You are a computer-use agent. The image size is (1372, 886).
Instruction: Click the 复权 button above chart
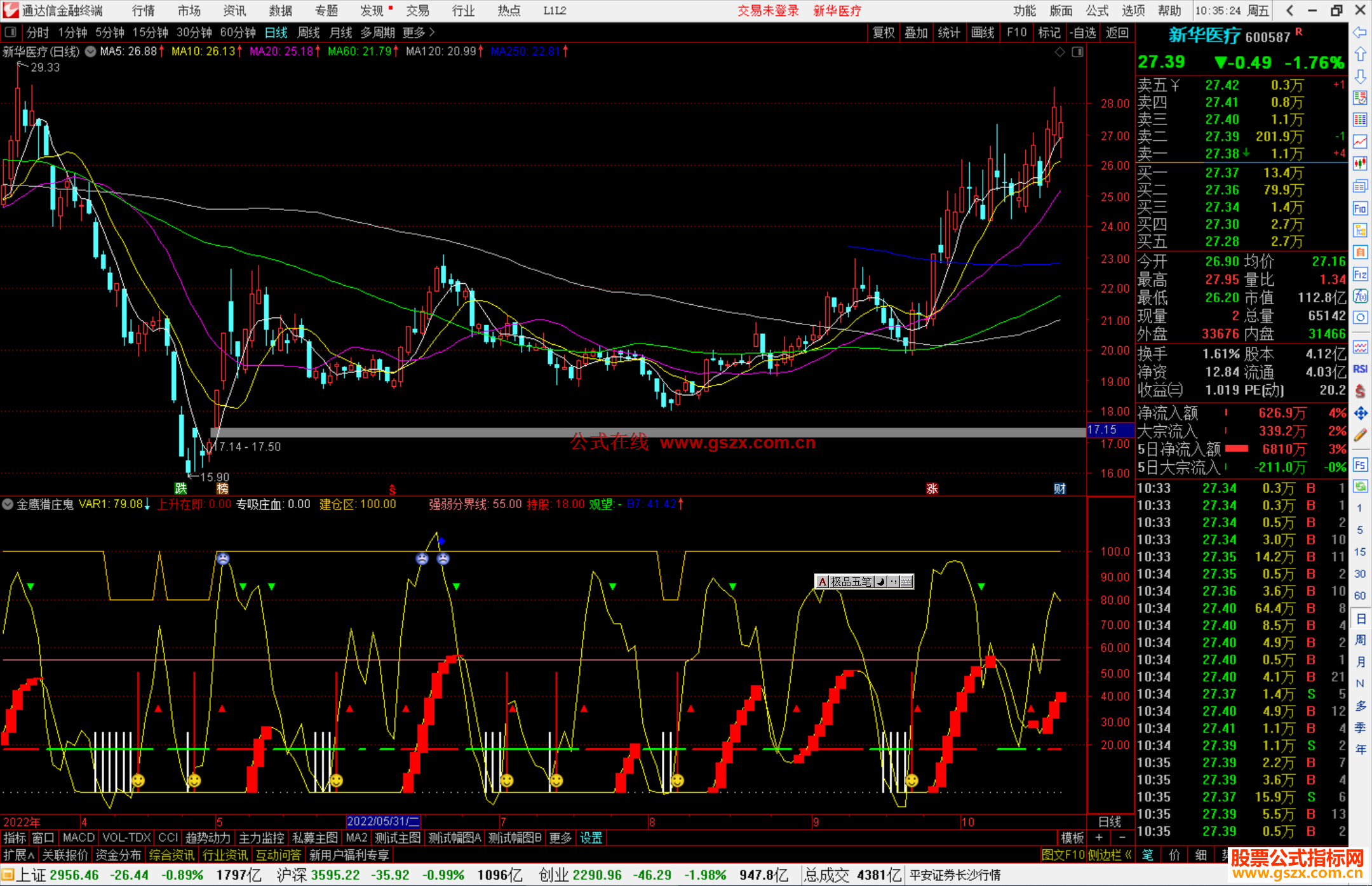884,32
